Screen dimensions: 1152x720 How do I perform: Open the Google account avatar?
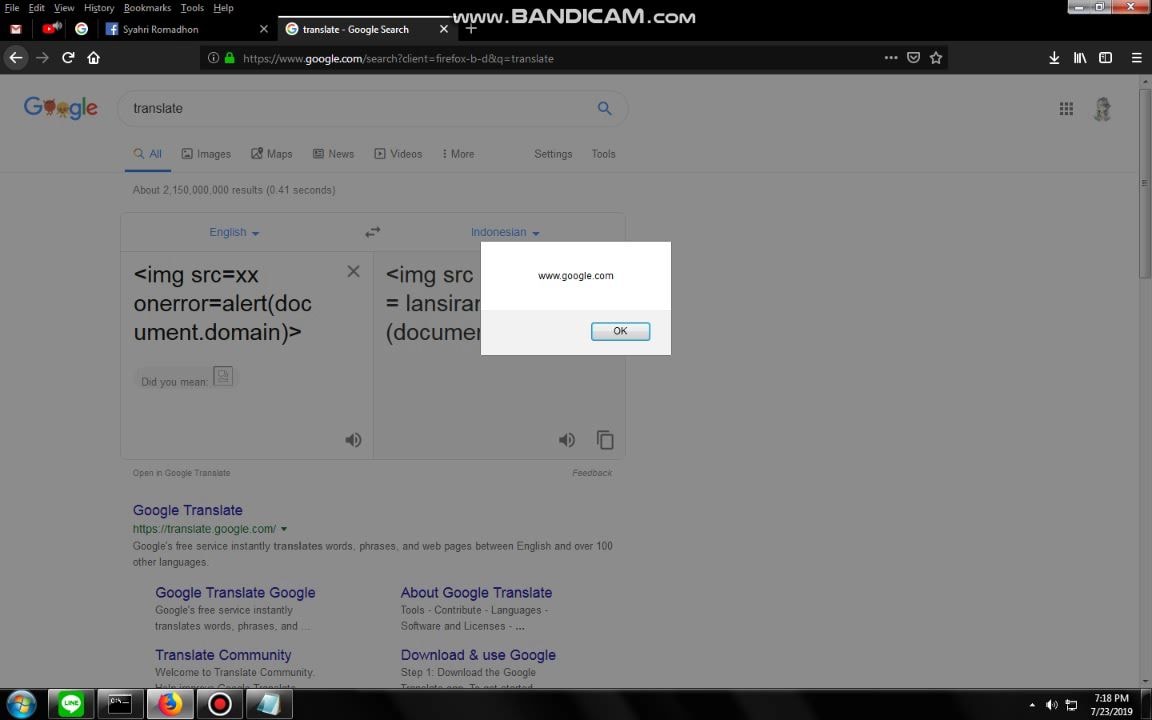coord(1102,109)
